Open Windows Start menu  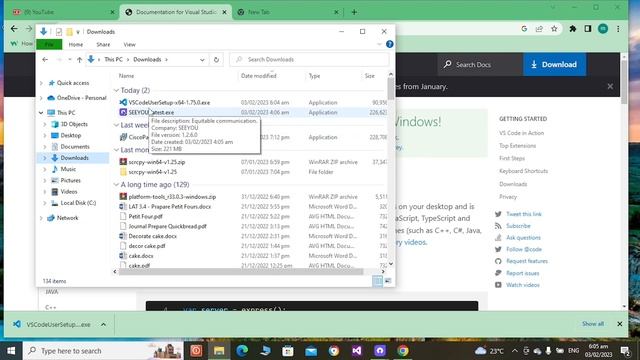(11, 351)
